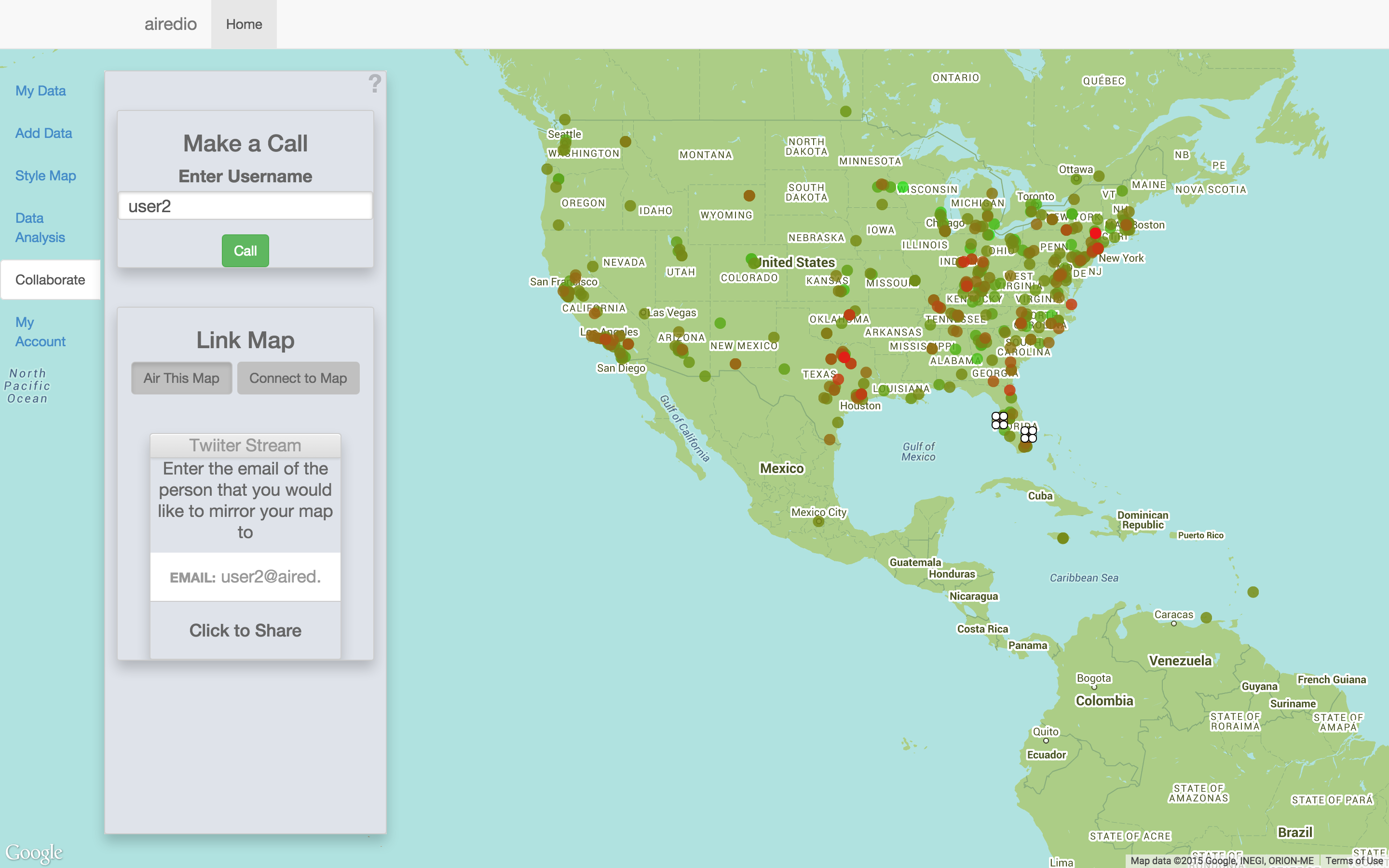Select Style Map sidebar item

pos(45,176)
